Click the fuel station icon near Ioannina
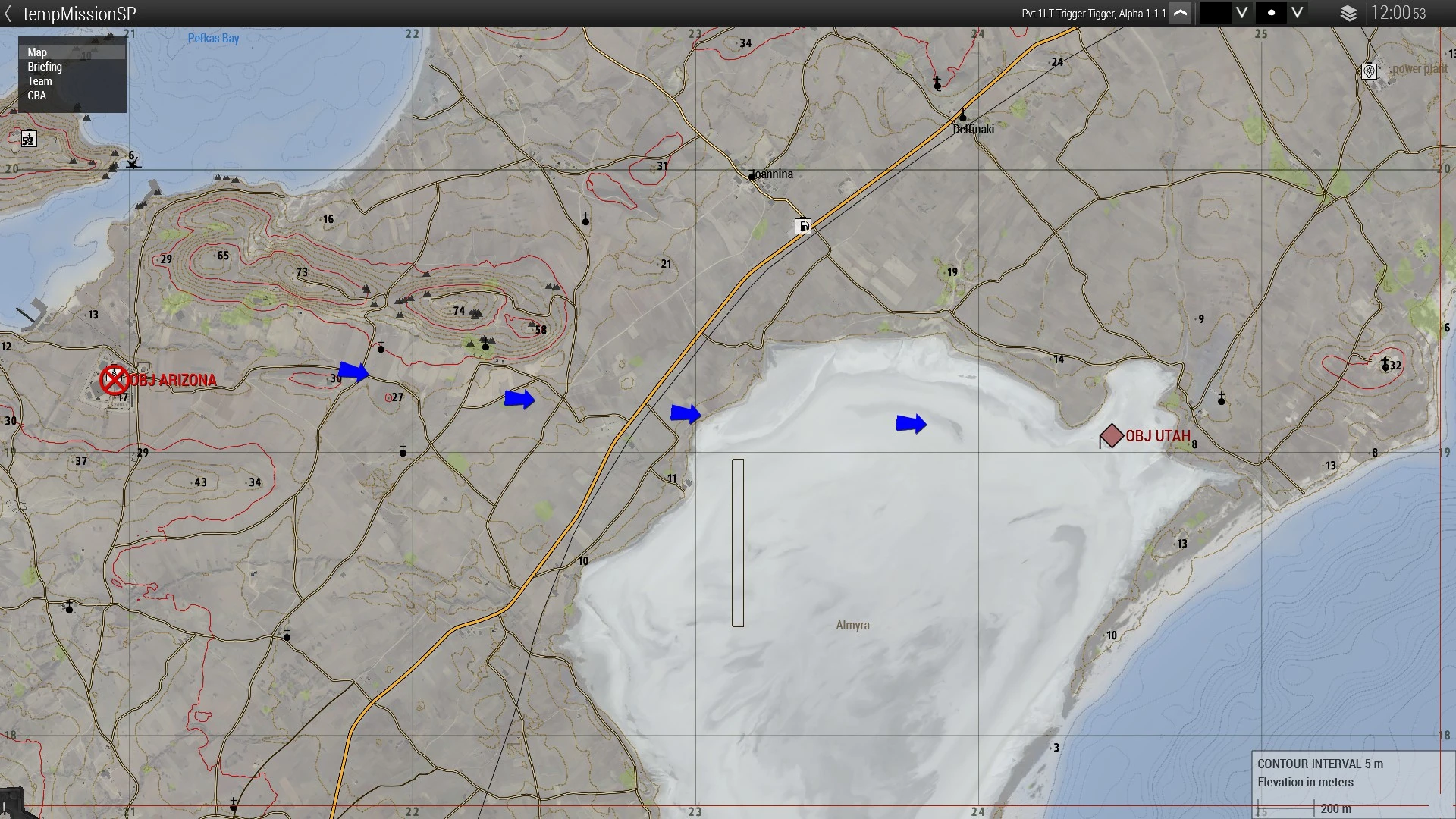Image resolution: width=1456 pixels, height=819 pixels. point(803,226)
